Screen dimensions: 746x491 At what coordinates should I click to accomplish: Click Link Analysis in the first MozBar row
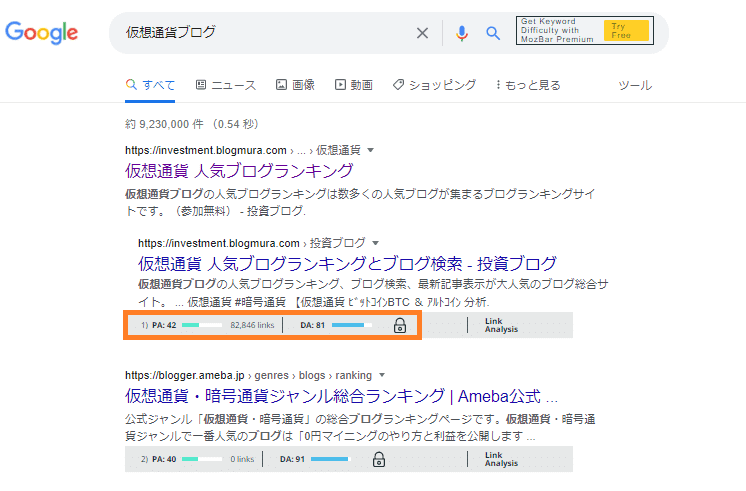(x=501, y=325)
